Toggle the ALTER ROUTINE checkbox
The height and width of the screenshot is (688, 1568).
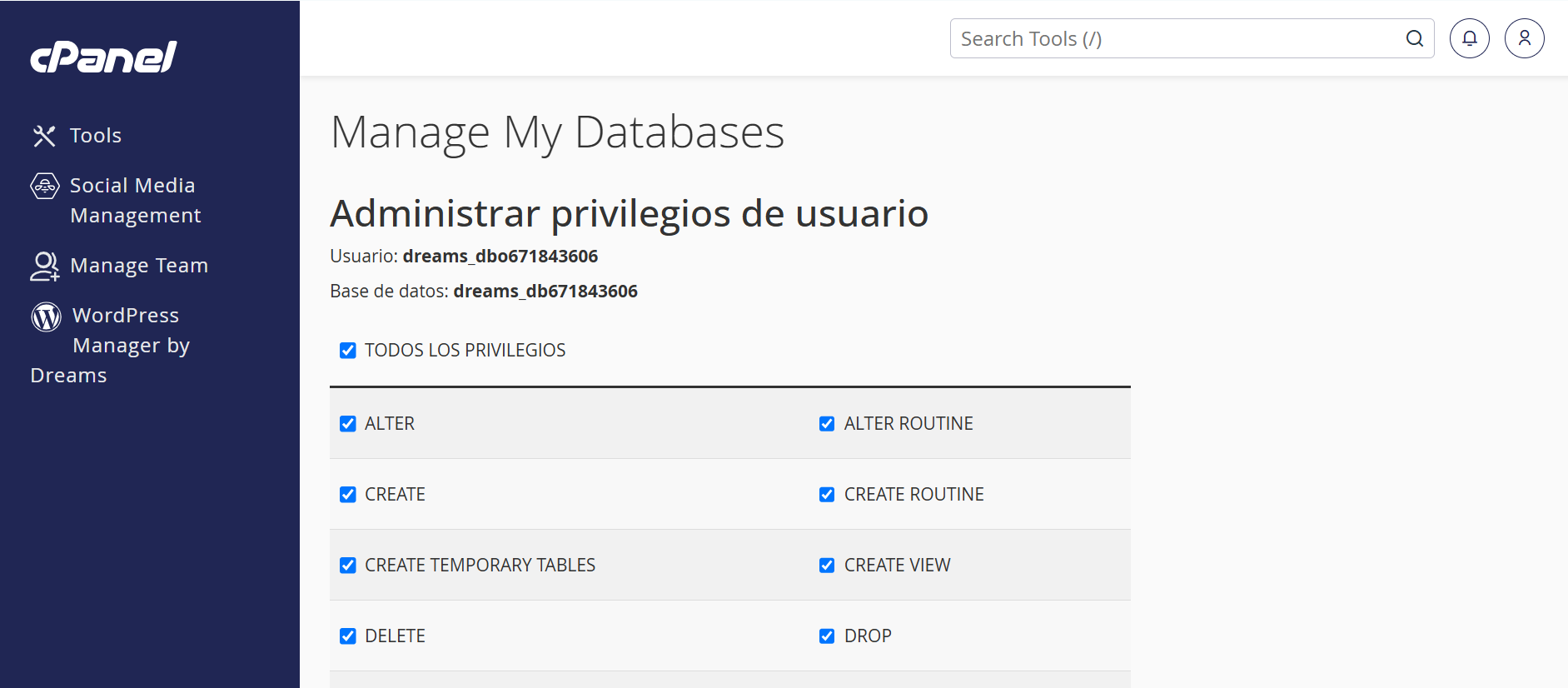click(x=827, y=424)
